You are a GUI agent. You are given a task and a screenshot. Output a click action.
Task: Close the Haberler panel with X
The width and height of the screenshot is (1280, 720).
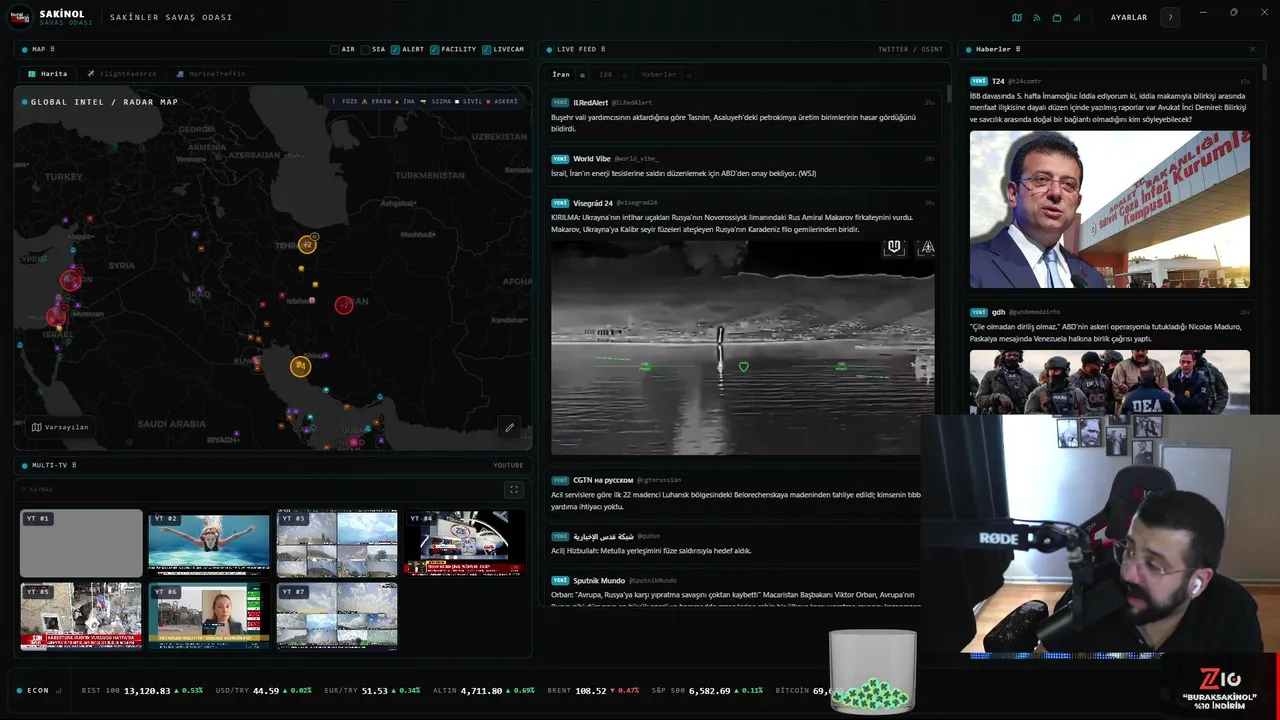(1252, 49)
